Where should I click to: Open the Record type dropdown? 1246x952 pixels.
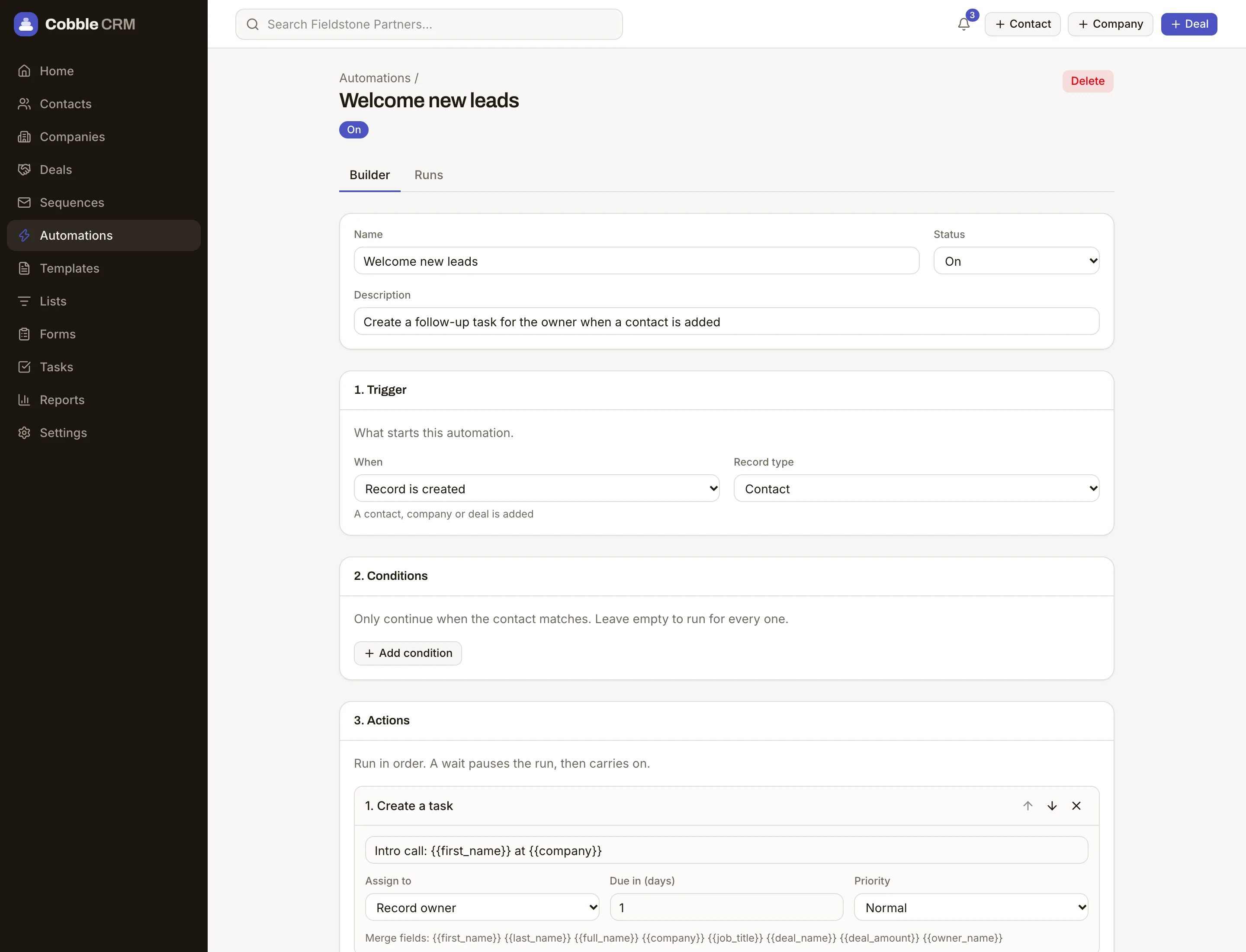pos(917,489)
